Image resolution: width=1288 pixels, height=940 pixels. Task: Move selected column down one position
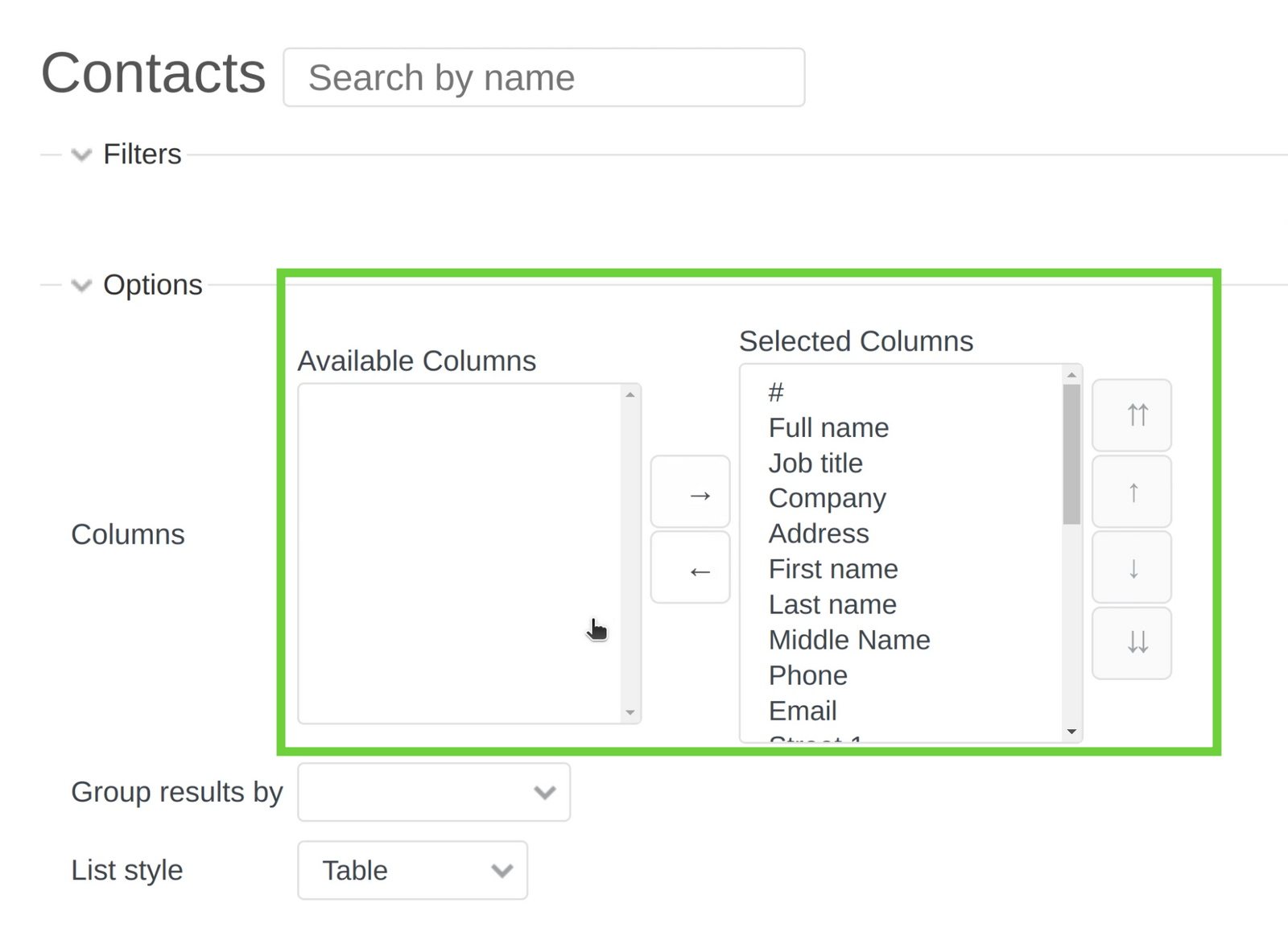coord(1131,567)
